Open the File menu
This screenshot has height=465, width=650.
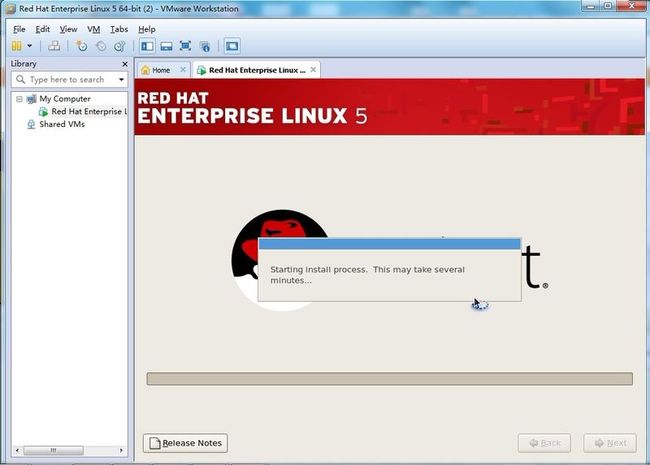point(19,29)
